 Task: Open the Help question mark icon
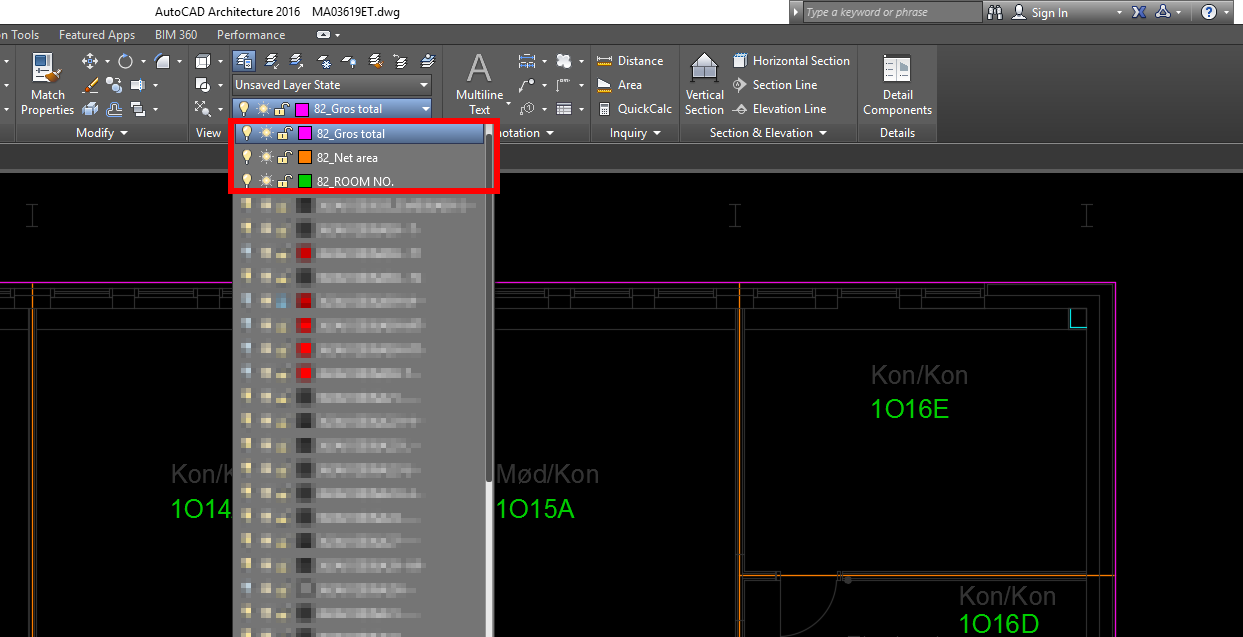(x=1208, y=12)
